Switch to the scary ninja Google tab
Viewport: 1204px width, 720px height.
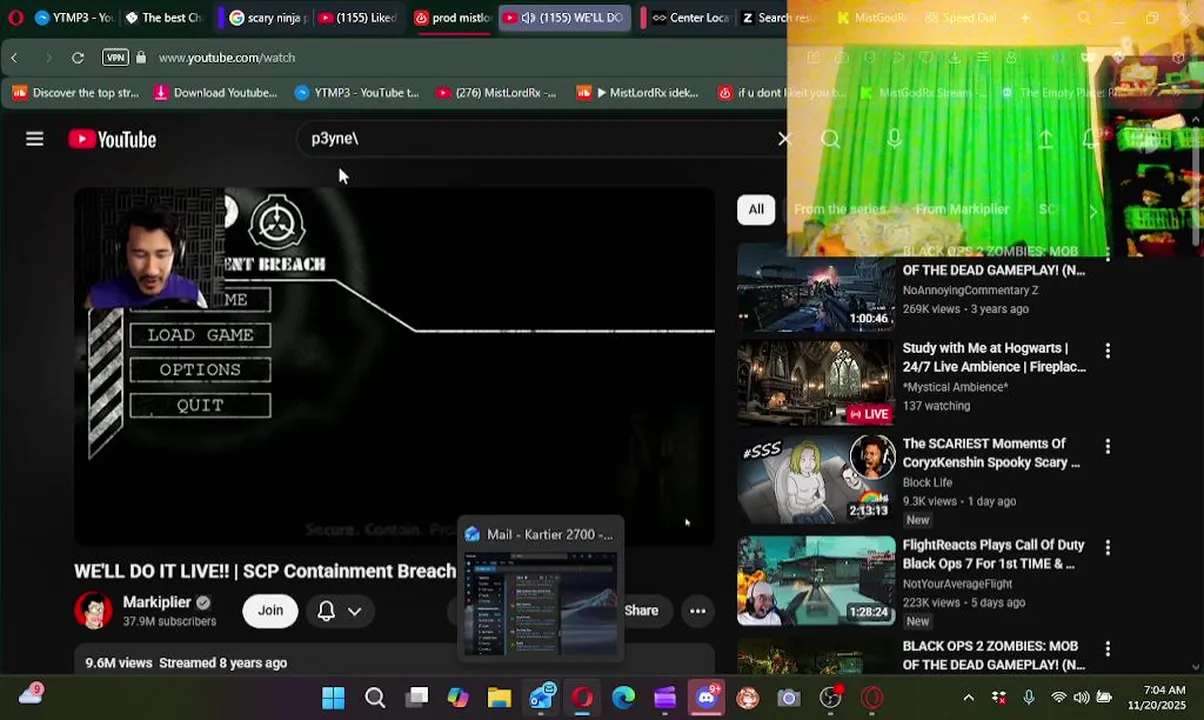pyautogui.click(x=267, y=18)
